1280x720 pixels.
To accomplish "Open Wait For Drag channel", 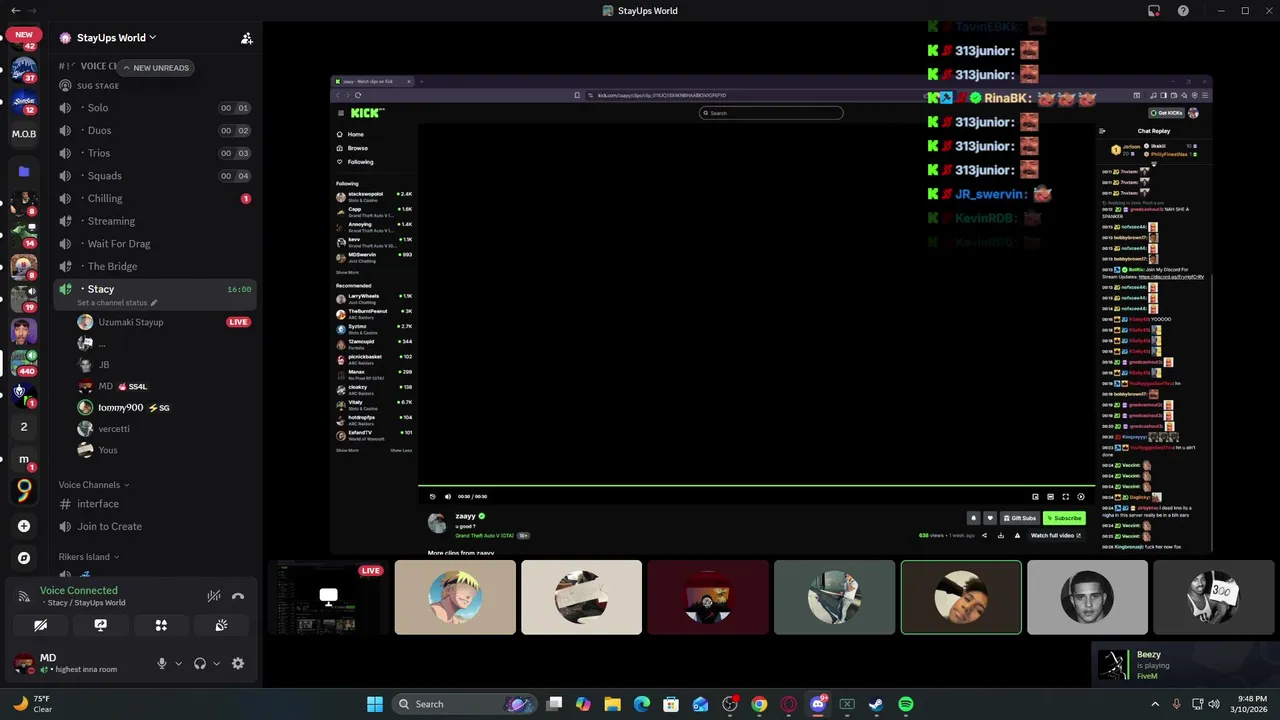I will pyautogui.click(x=156, y=244).
